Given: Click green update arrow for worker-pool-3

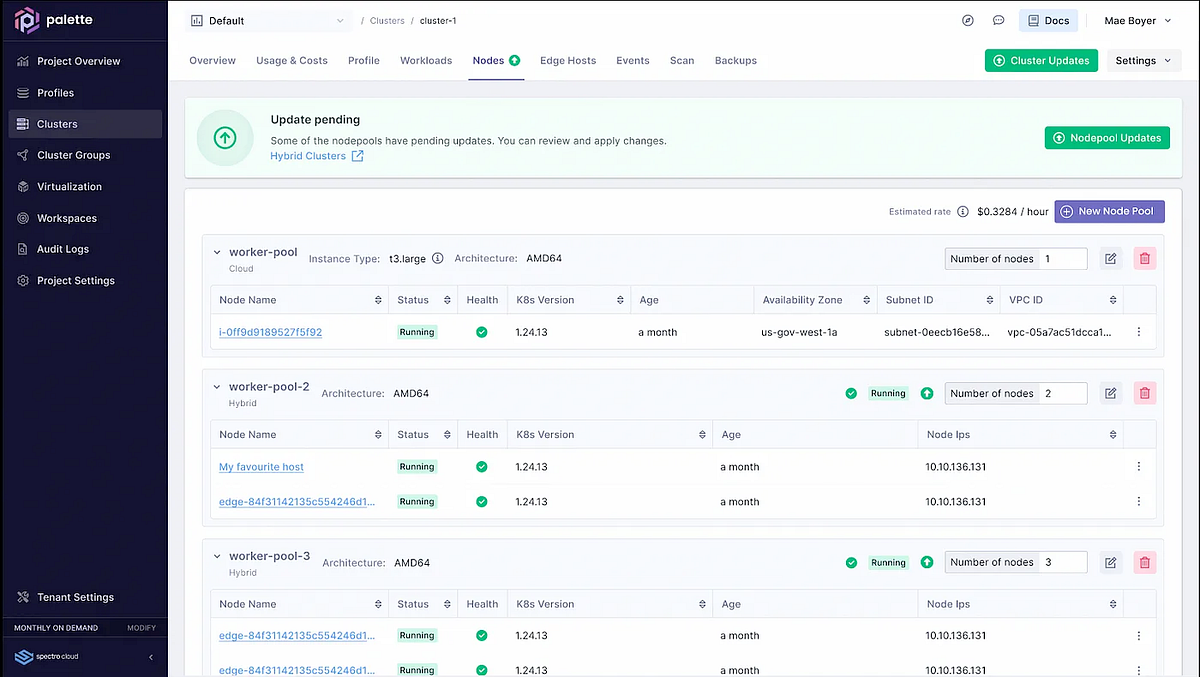Looking at the screenshot, I should pyautogui.click(x=927, y=563).
